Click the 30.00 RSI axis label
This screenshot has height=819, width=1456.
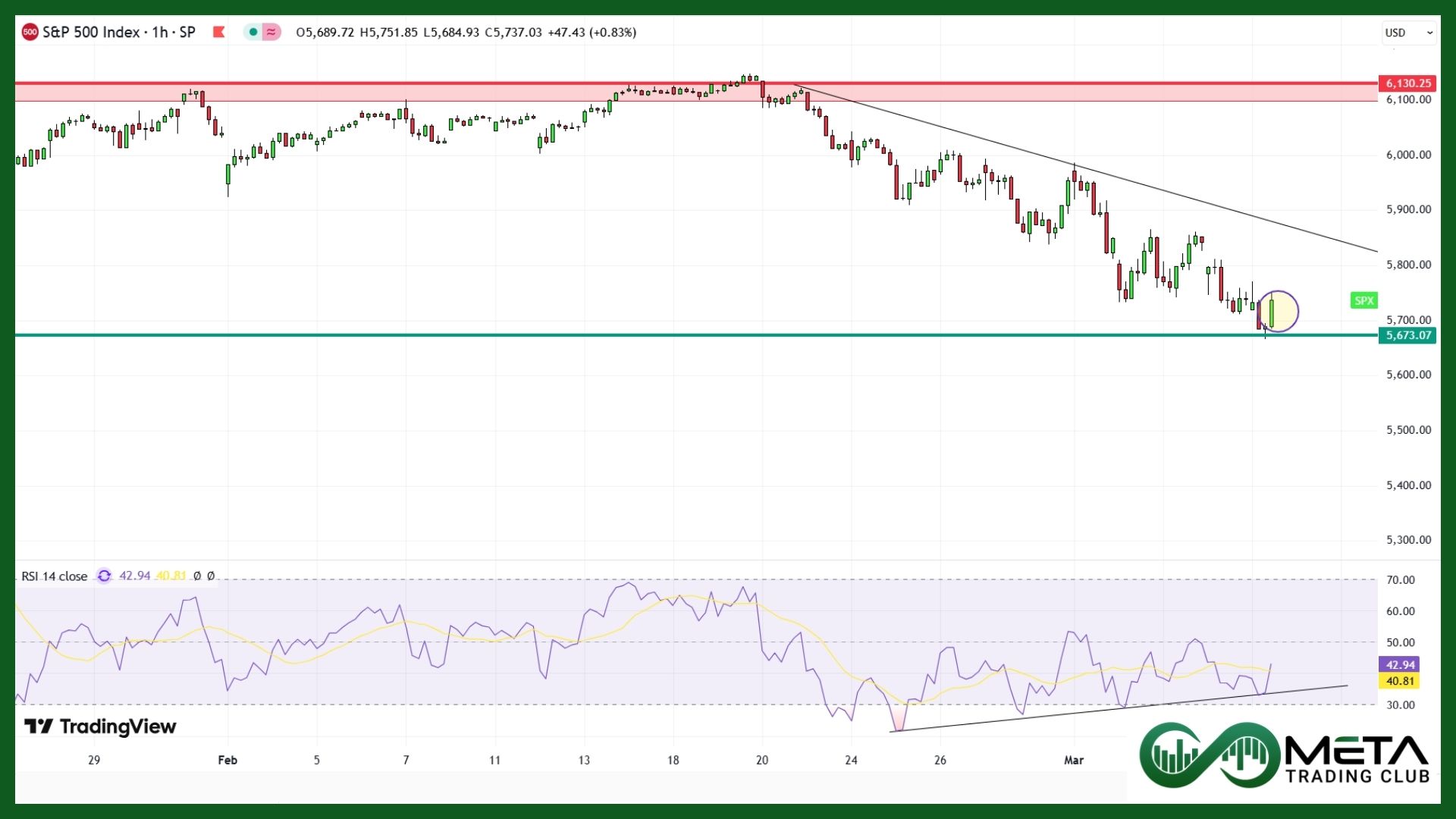(x=1400, y=705)
